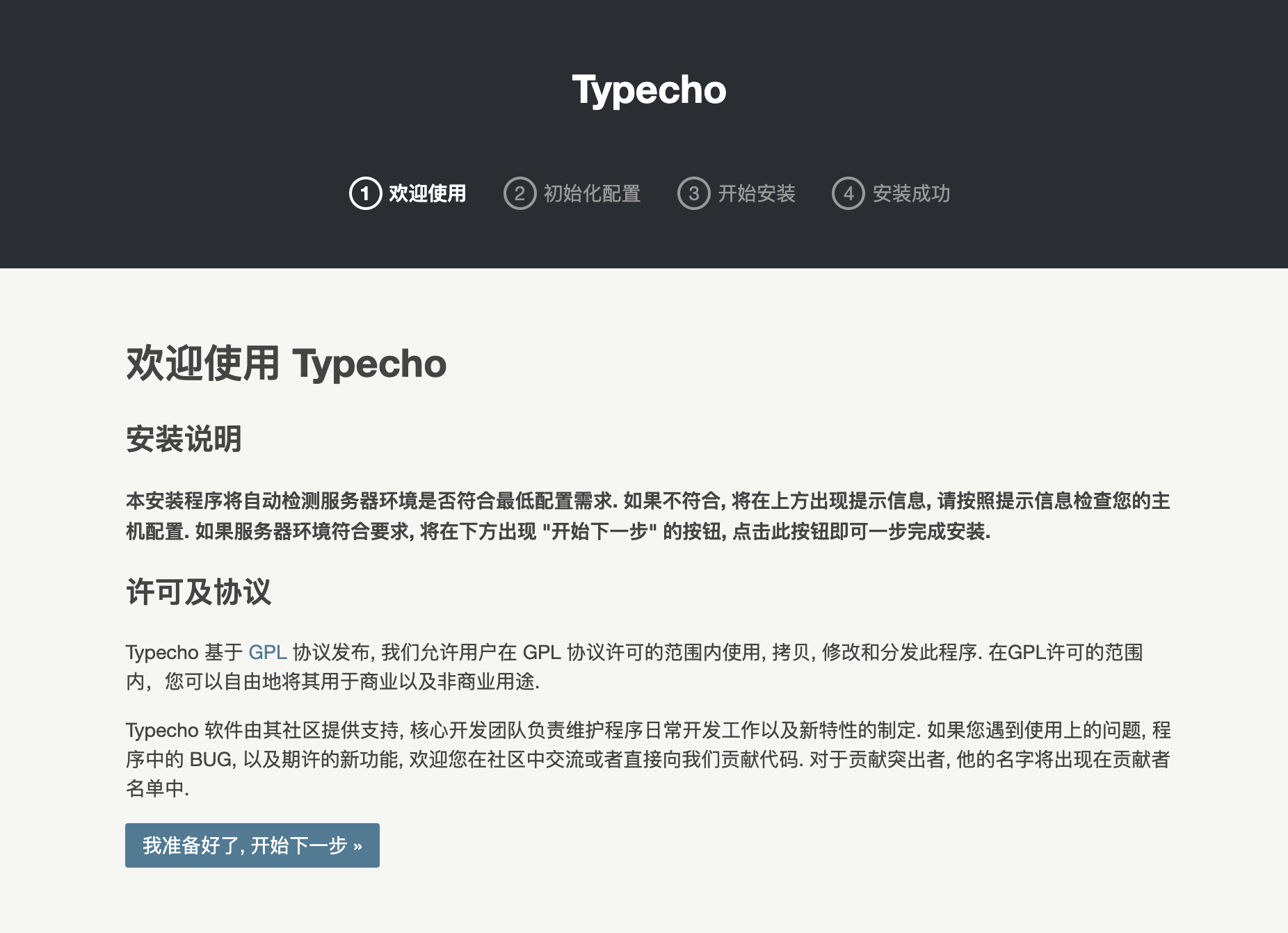Click bold paragraph starting 本安装程序将自动检测
1288x933 pixels.
(x=648, y=516)
